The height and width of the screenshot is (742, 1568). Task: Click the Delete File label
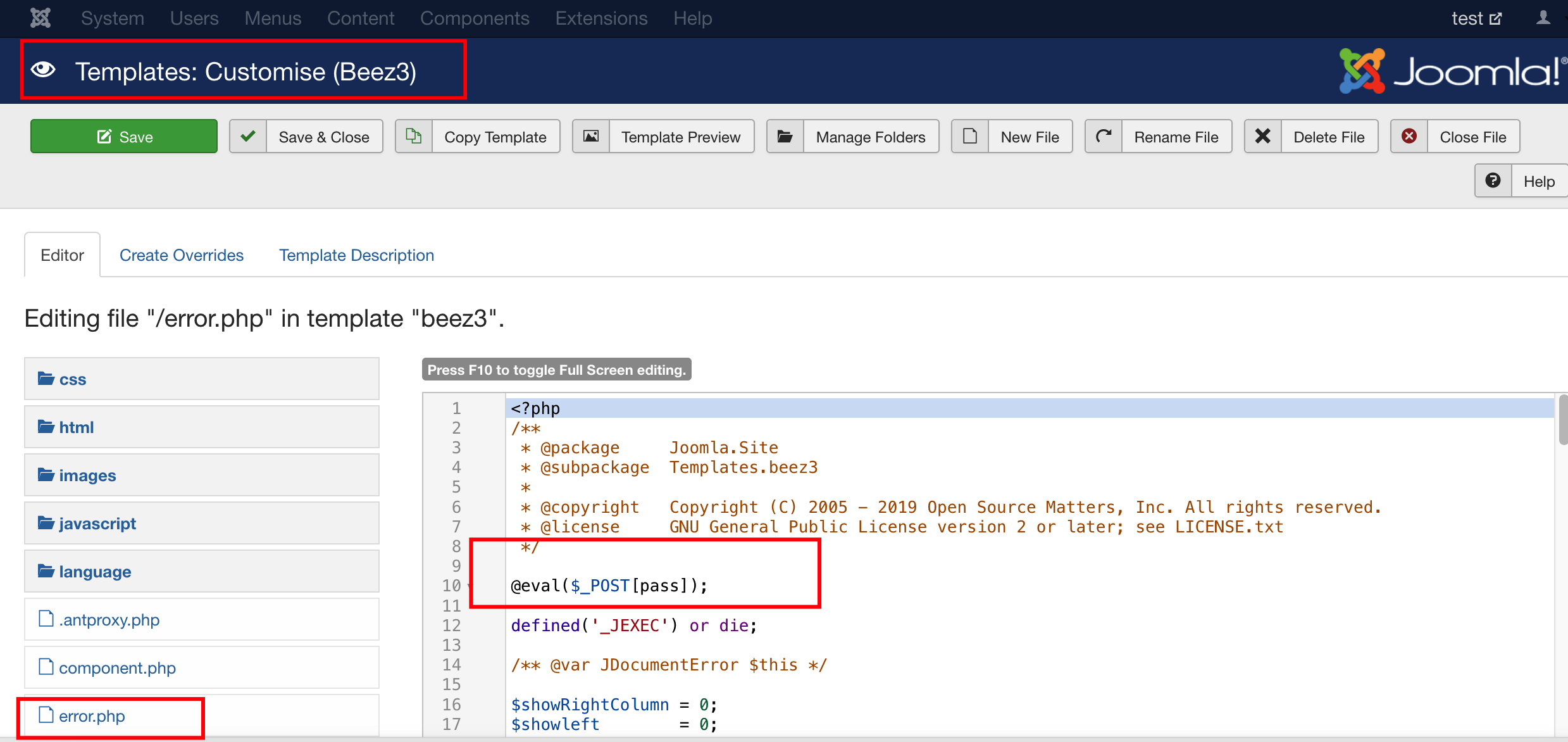pyautogui.click(x=1329, y=137)
